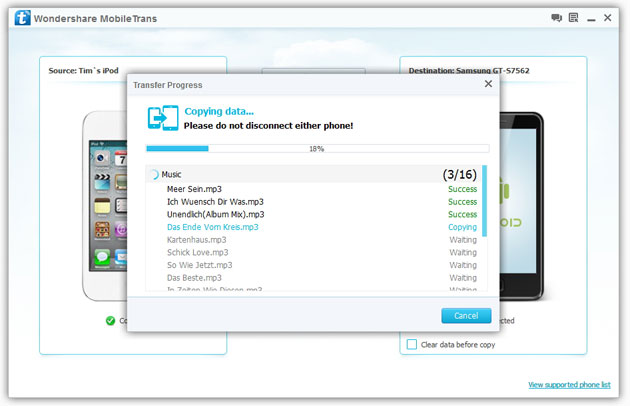Click the Transfer Progress dialog title
Viewport: 630px width, 406px height.
tap(168, 85)
